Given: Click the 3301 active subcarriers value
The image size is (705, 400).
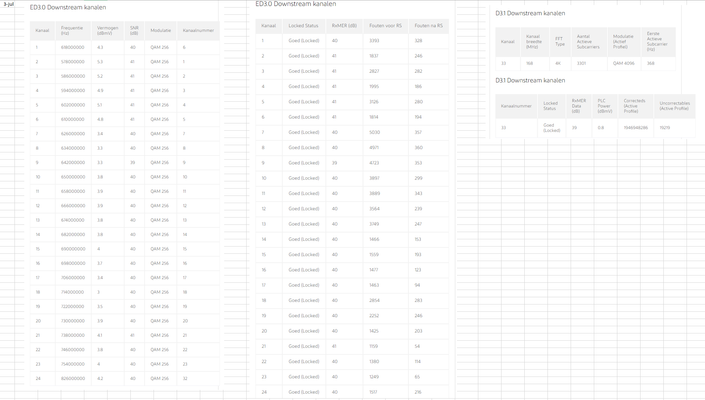Looking at the screenshot, I should coord(581,63).
